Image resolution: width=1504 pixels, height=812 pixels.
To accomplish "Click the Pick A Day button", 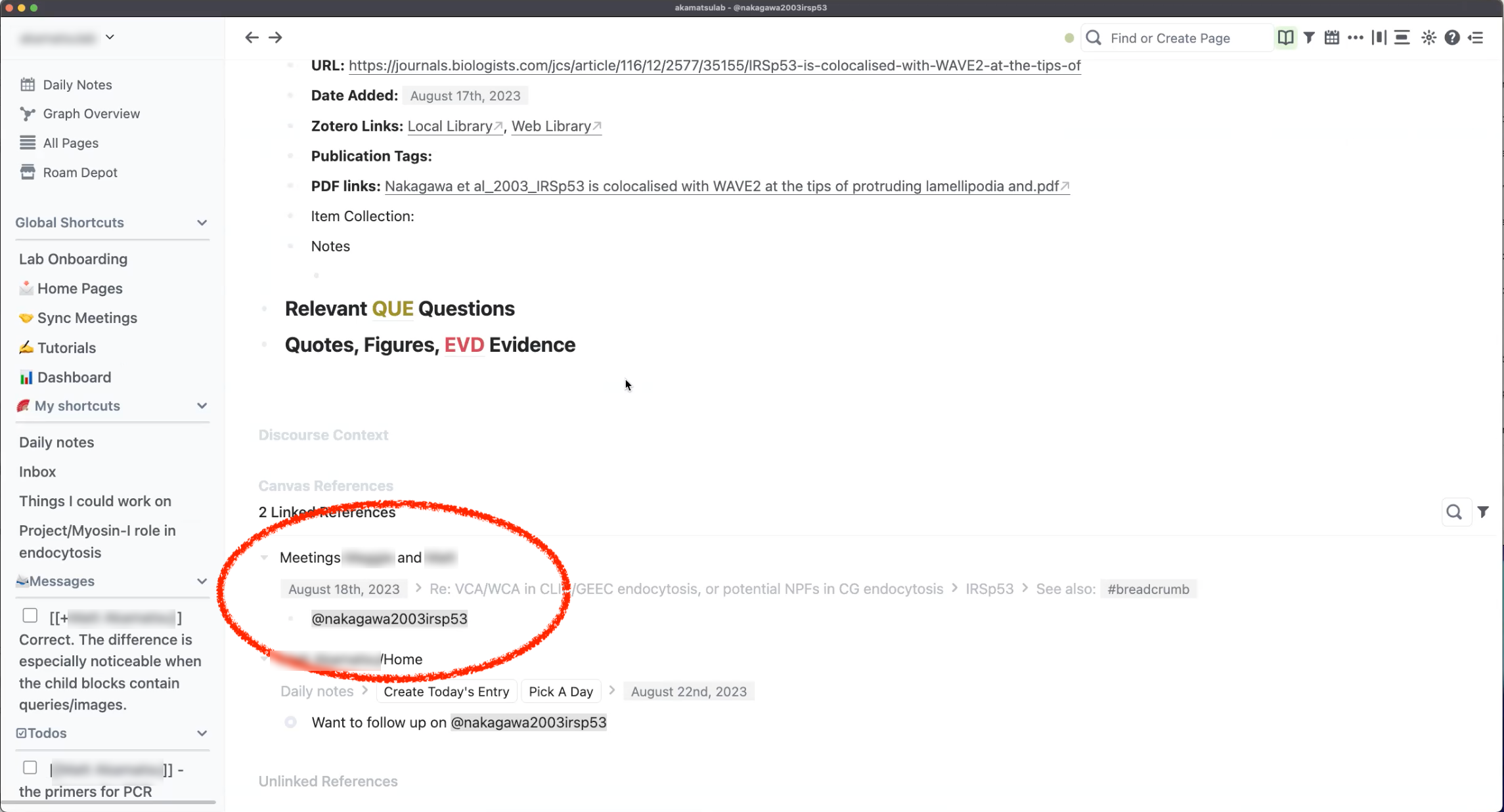I will 561,691.
